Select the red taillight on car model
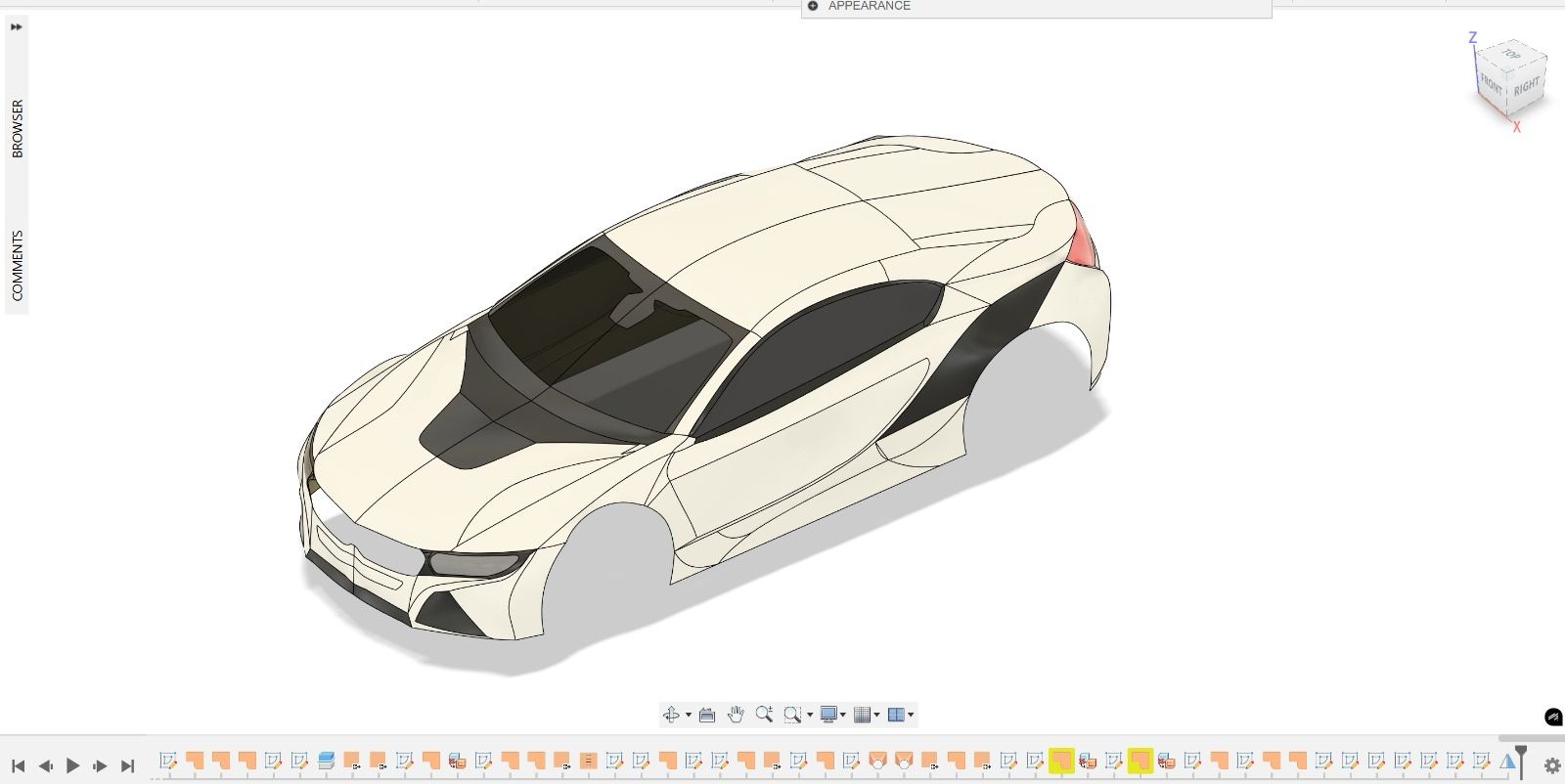 [x=1083, y=237]
